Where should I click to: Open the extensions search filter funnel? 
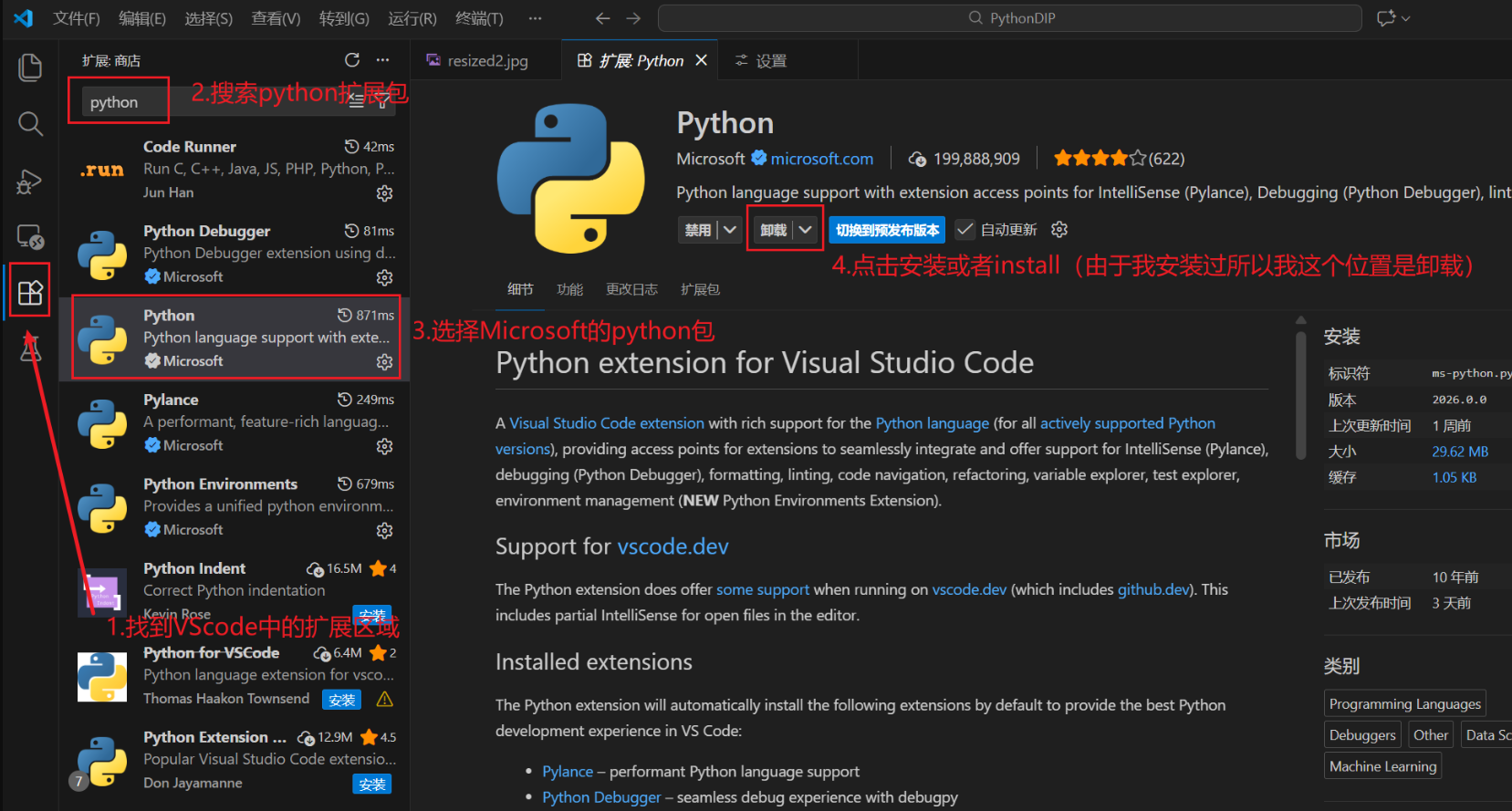(382, 101)
